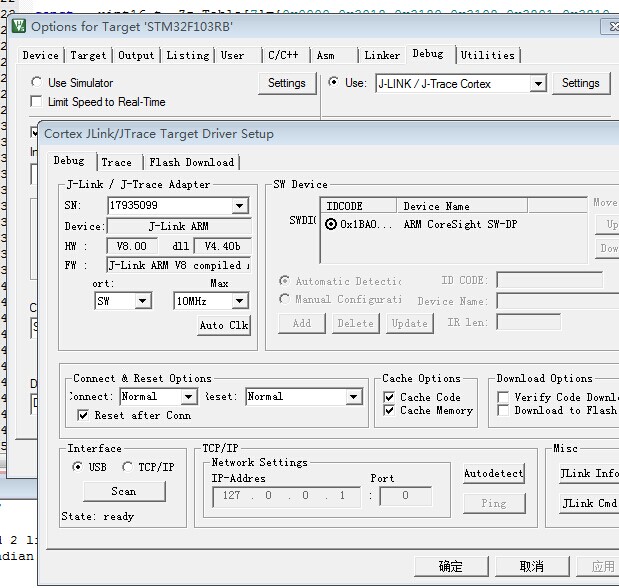The height and width of the screenshot is (588, 619).
Task: Select USB interface radio button
Action: (77, 467)
